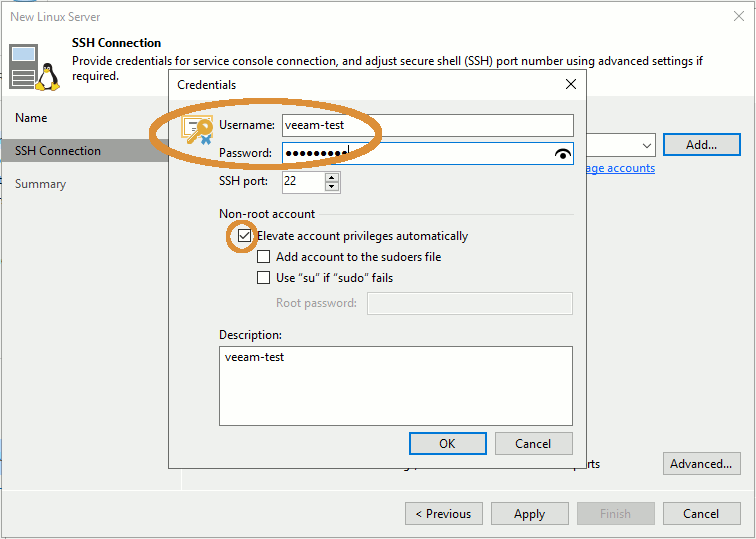Screen dimensions: 756x539
Task: Select the SSH Connection wizard step
Action: (x=58, y=151)
